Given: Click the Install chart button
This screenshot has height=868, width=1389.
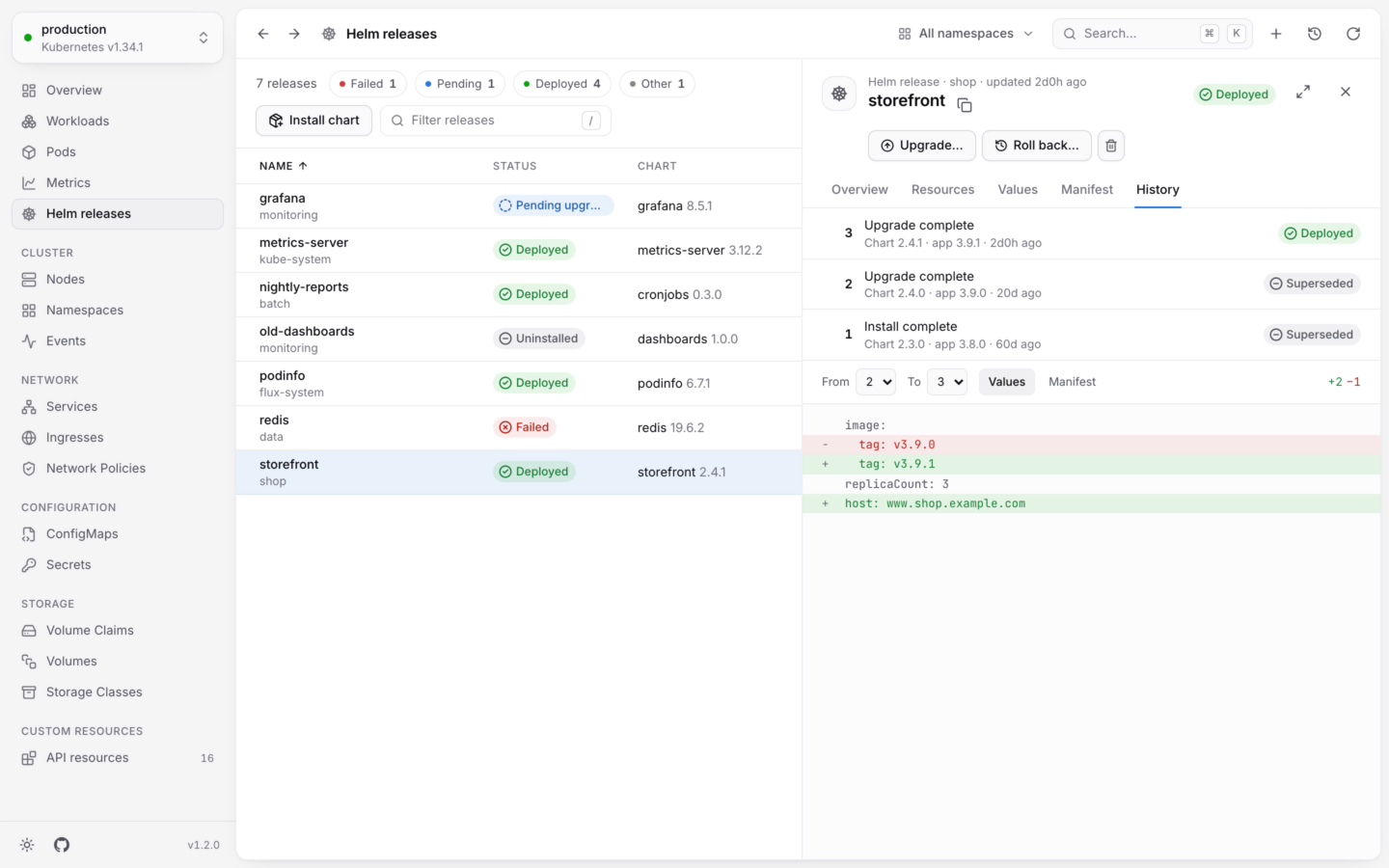Looking at the screenshot, I should tap(314, 121).
